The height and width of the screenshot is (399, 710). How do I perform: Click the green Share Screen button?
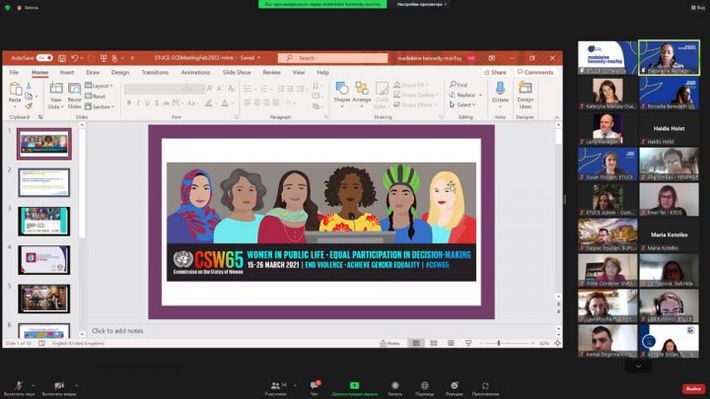pyautogui.click(x=355, y=388)
